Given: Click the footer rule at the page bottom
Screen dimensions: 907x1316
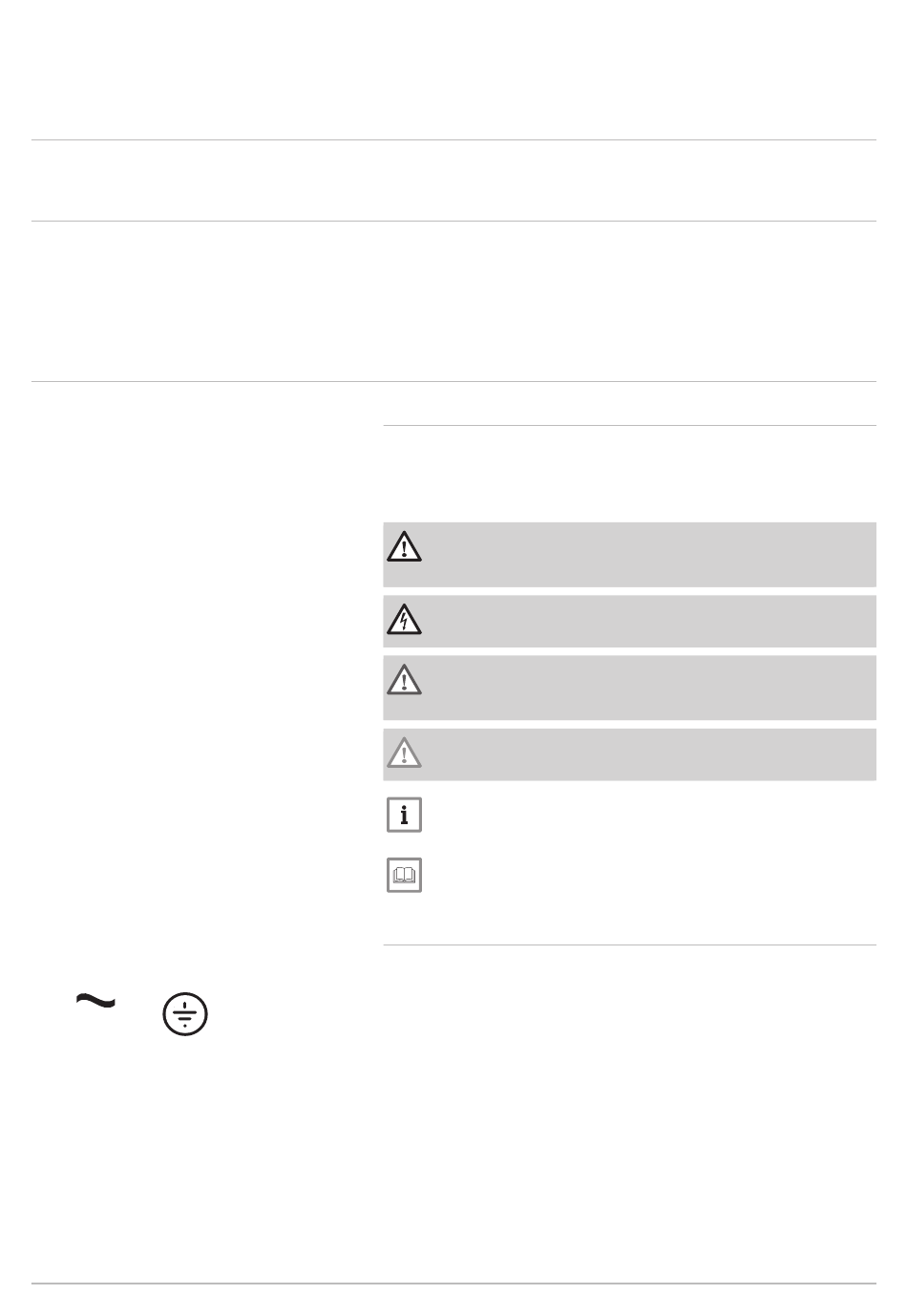Looking at the screenshot, I should point(453,1284).
